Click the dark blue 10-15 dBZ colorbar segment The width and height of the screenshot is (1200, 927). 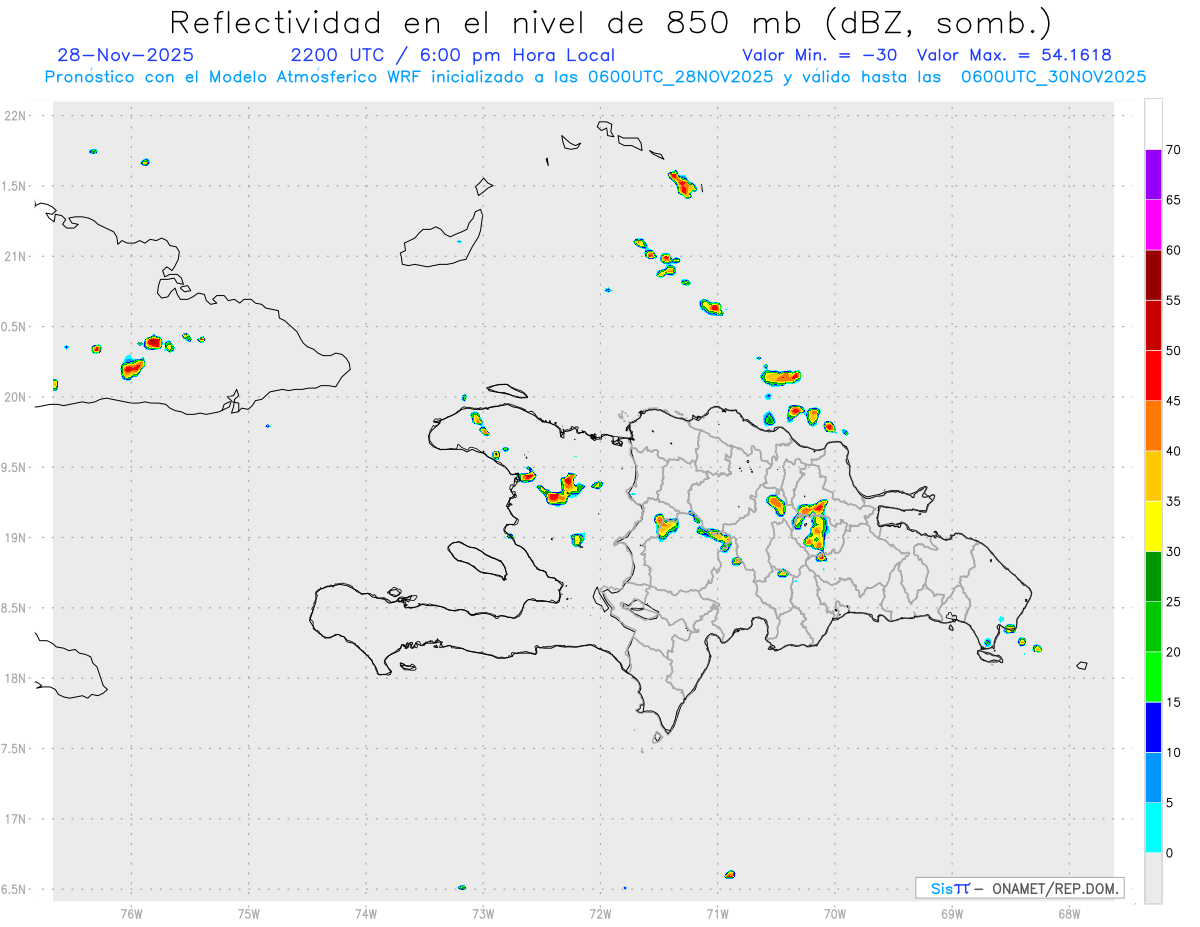click(x=1153, y=727)
